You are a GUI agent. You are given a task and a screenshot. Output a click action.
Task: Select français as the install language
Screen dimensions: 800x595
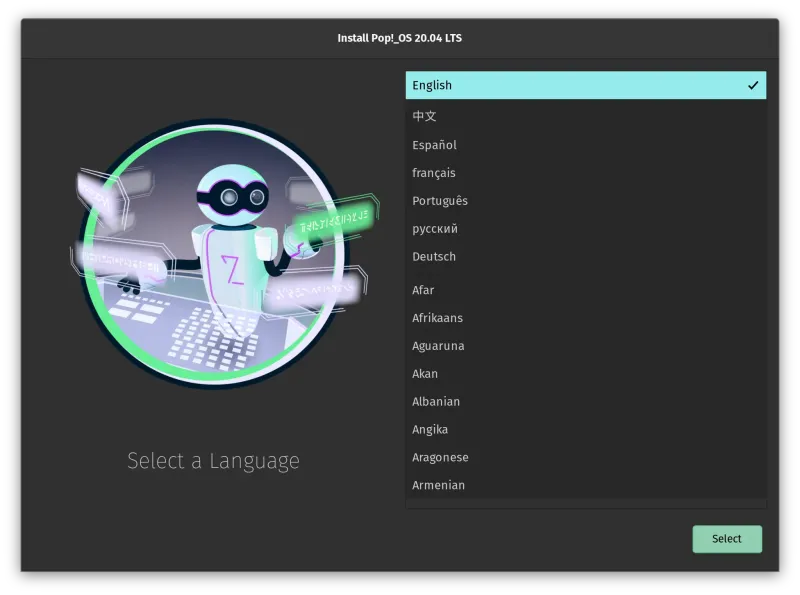click(x=586, y=173)
